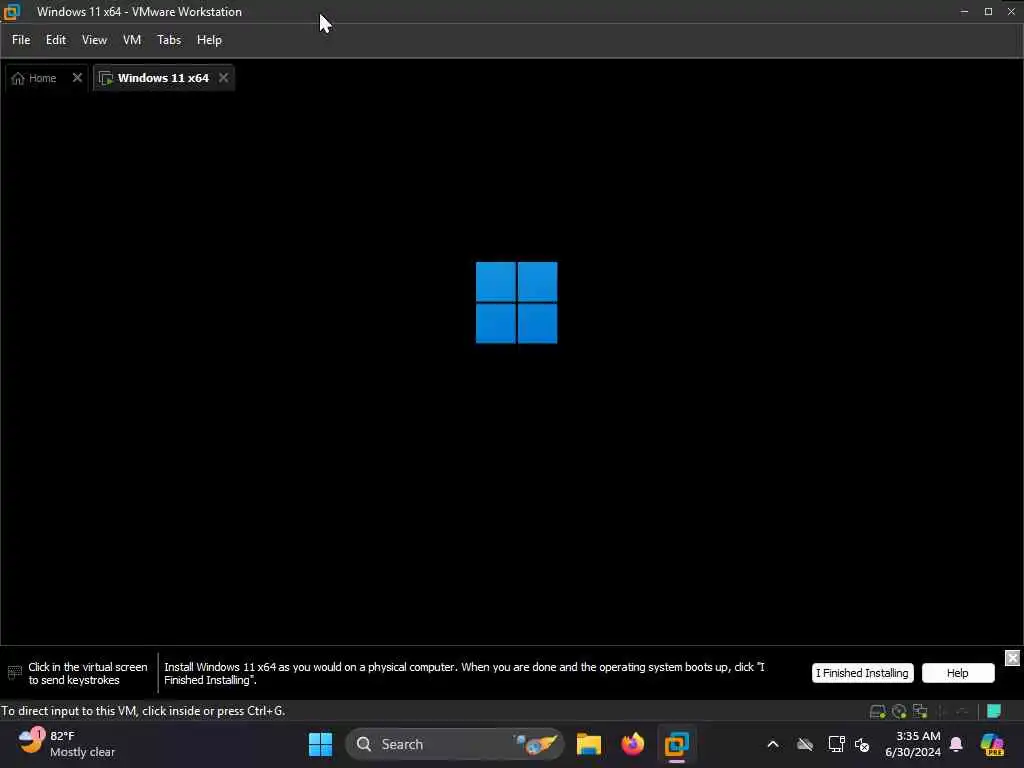1024x768 pixels.
Task: Click the network adapter status icon
Action: tap(921, 711)
